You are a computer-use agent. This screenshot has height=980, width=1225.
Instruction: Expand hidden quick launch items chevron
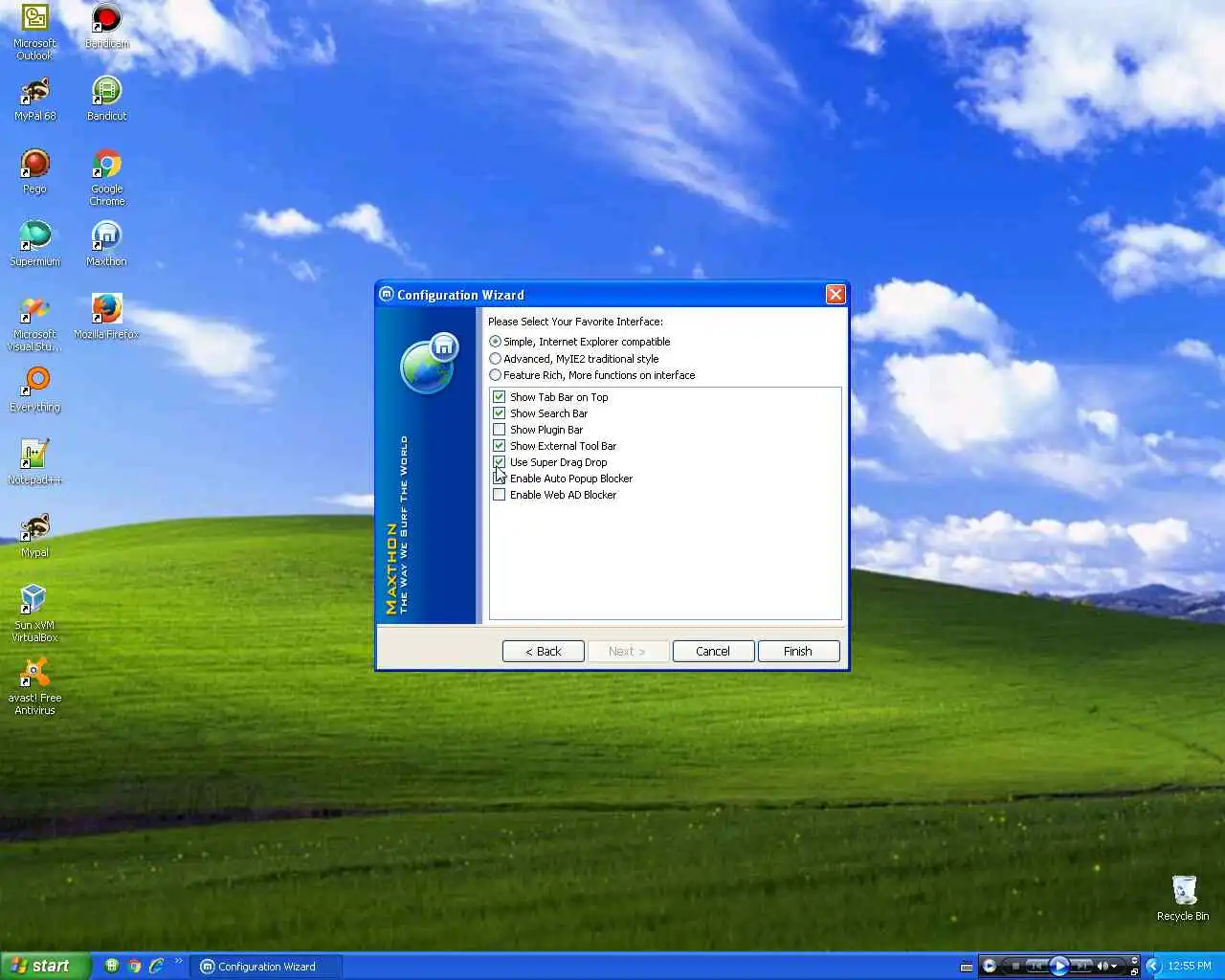tap(178, 961)
